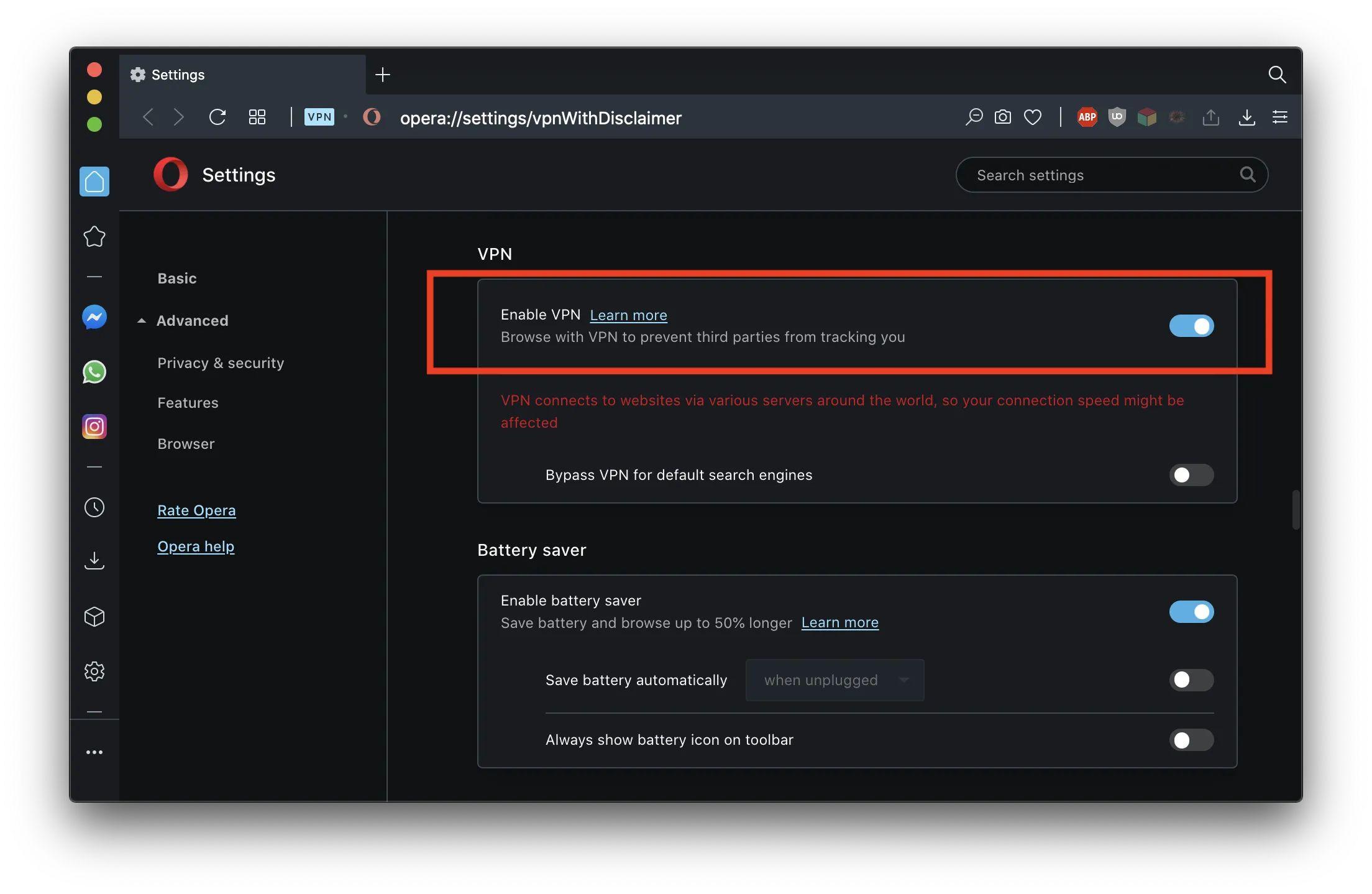Click the Opera site badge in address bar
This screenshot has width=1372, height=894.
pyautogui.click(x=372, y=117)
